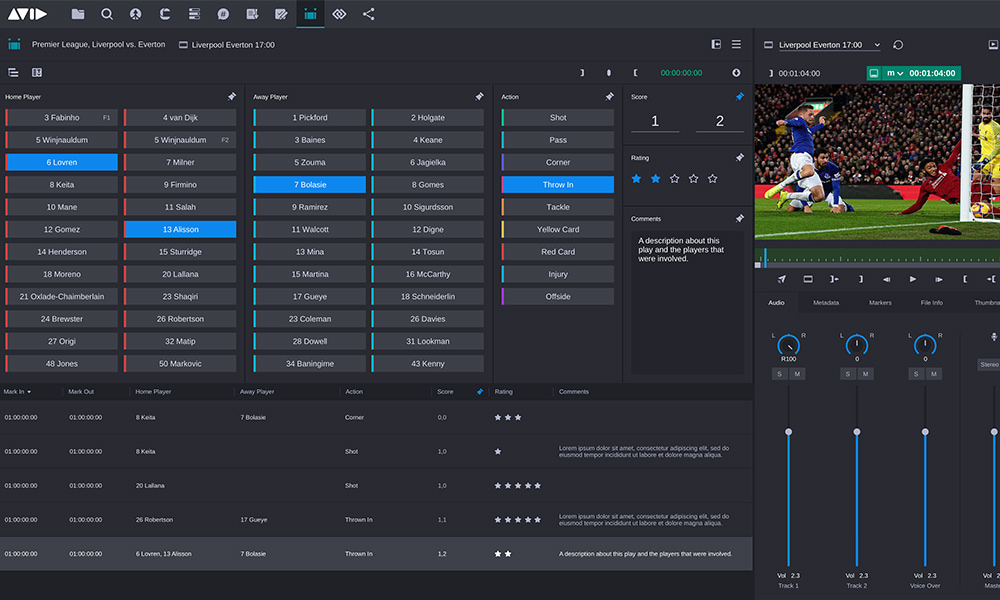Click the away score field showing 2
This screenshot has height=600, width=1000.
pyautogui.click(x=719, y=121)
